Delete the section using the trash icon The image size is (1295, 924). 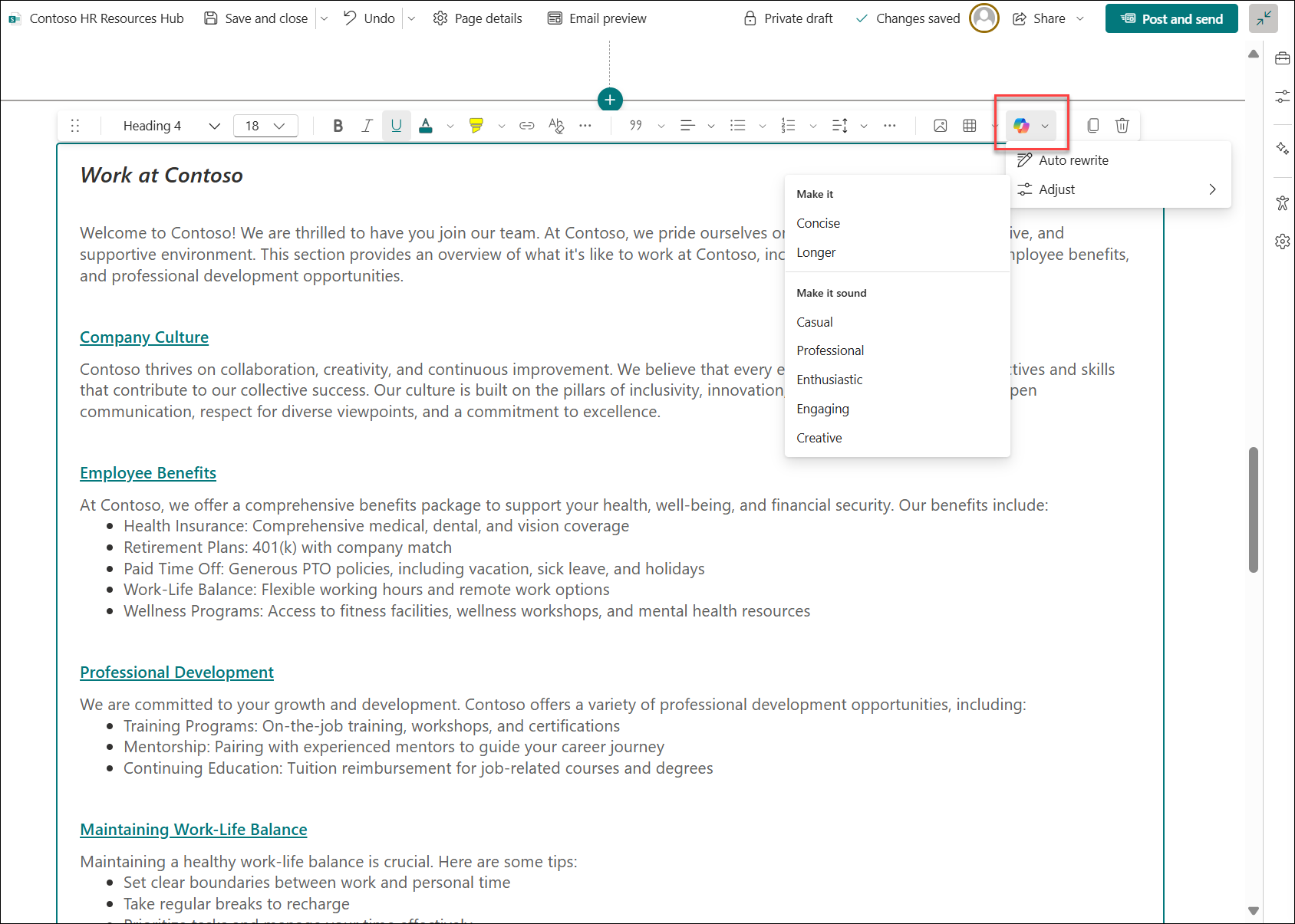pyautogui.click(x=1122, y=125)
